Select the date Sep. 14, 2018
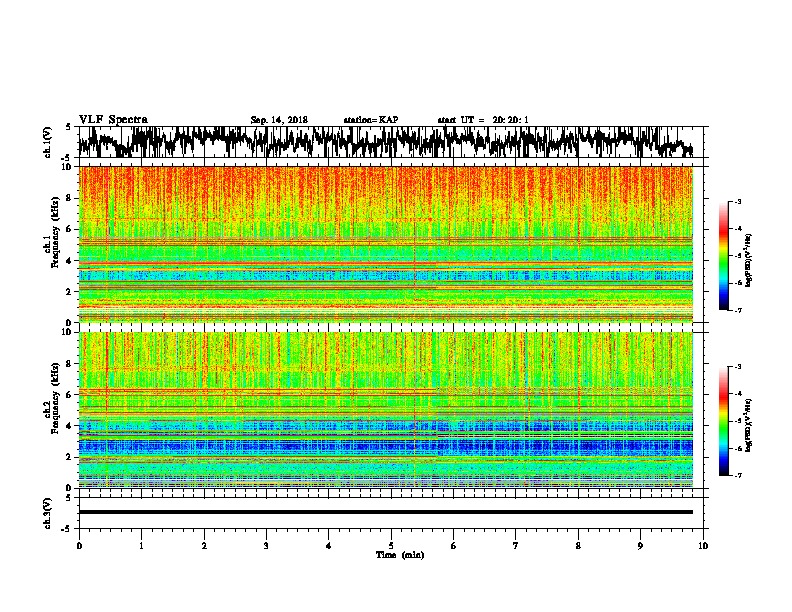 point(279,120)
